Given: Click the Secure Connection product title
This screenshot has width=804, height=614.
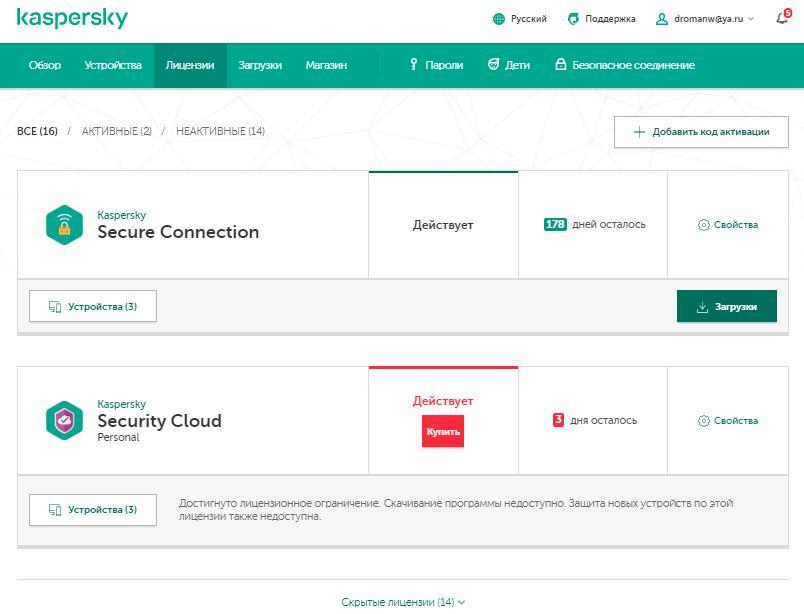Looking at the screenshot, I should point(178,232).
